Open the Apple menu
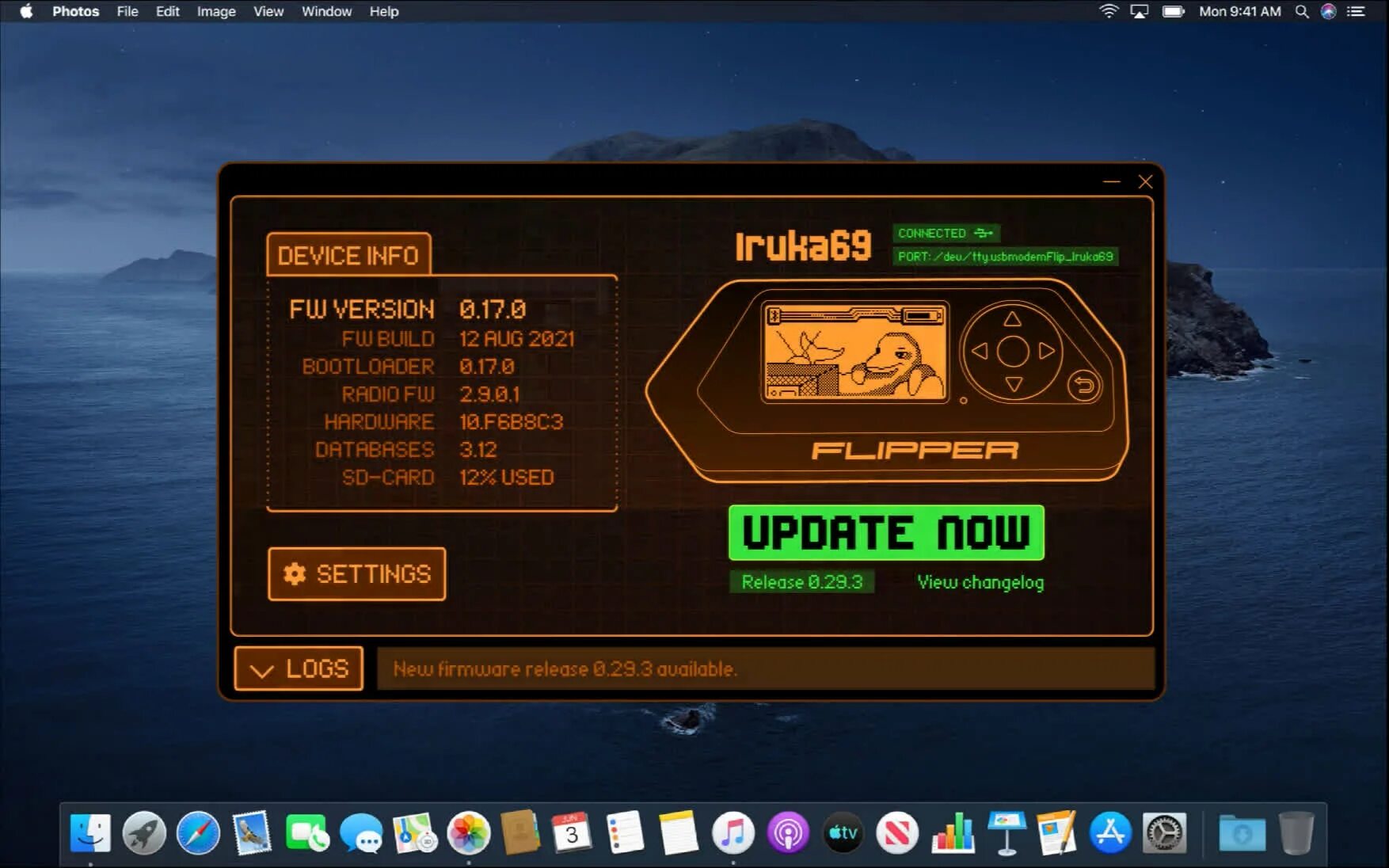The image size is (1389, 868). pos(26,11)
